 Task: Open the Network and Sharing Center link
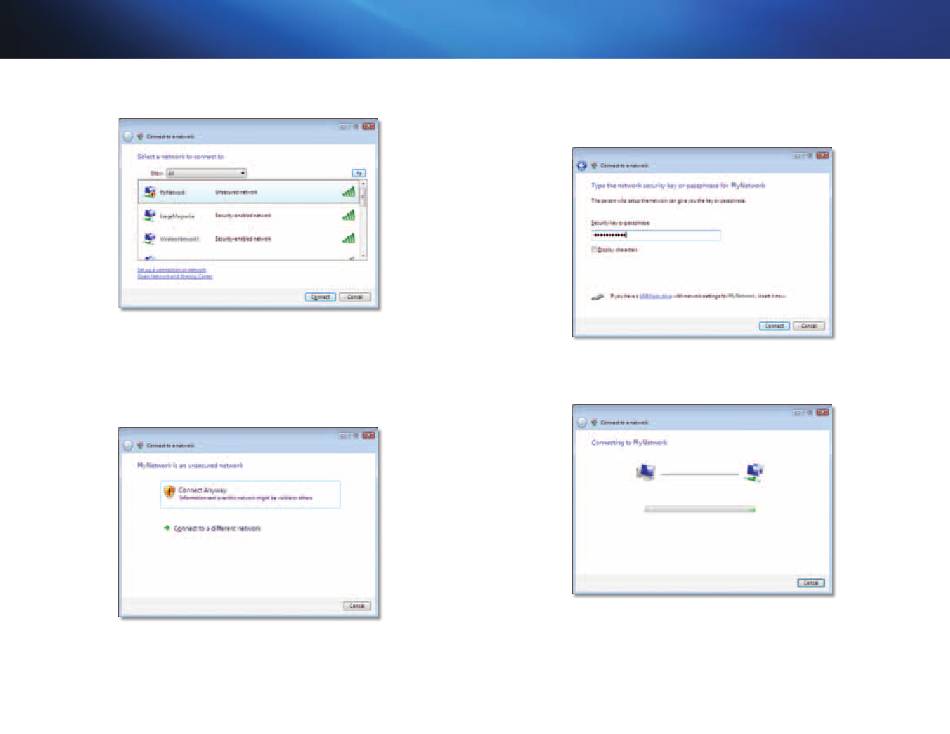coord(175,276)
